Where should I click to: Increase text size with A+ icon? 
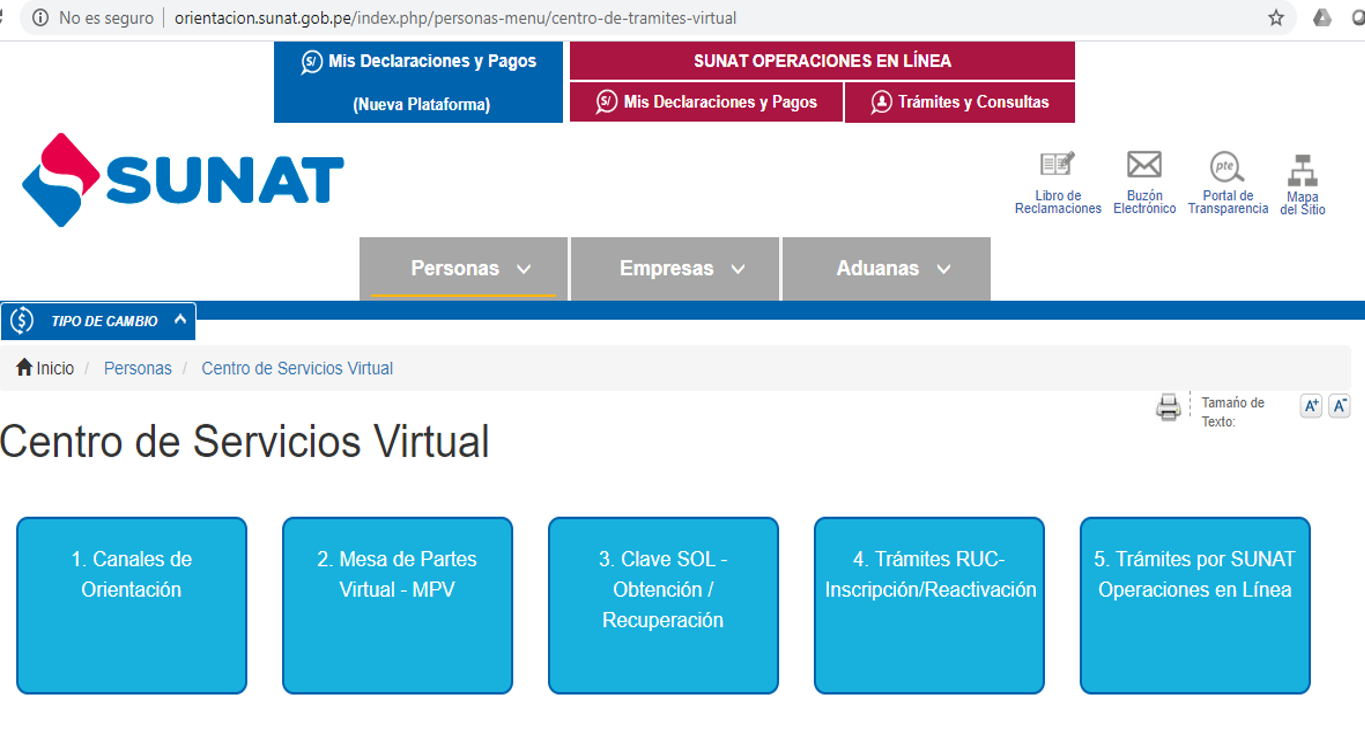[x=1311, y=405]
